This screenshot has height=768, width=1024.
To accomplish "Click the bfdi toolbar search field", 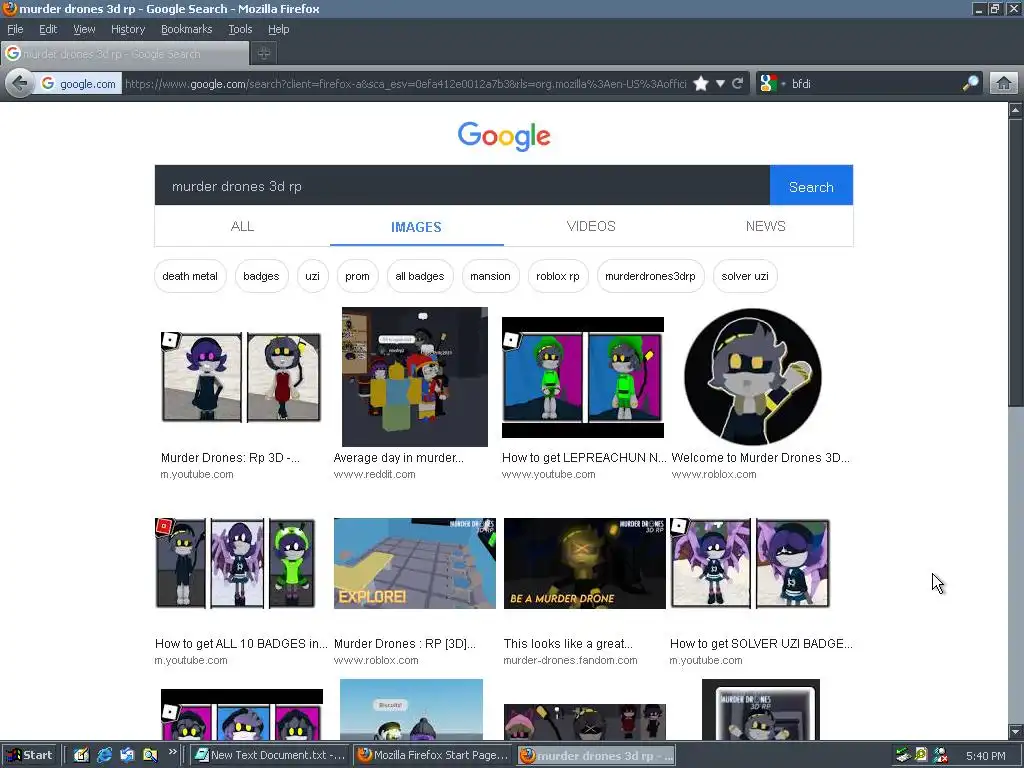I will [x=874, y=84].
